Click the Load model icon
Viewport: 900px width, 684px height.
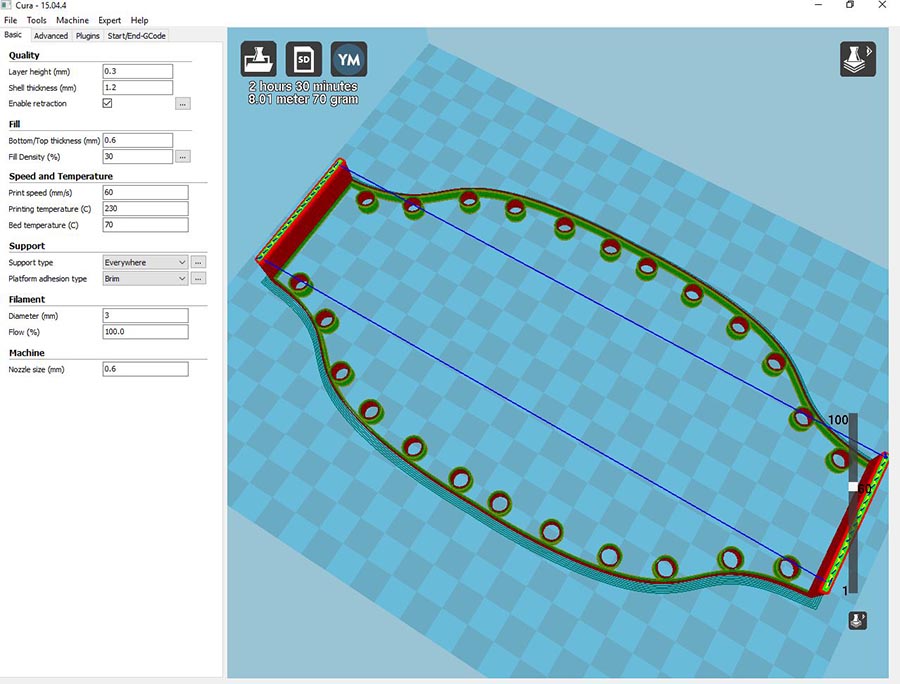click(258, 59)
